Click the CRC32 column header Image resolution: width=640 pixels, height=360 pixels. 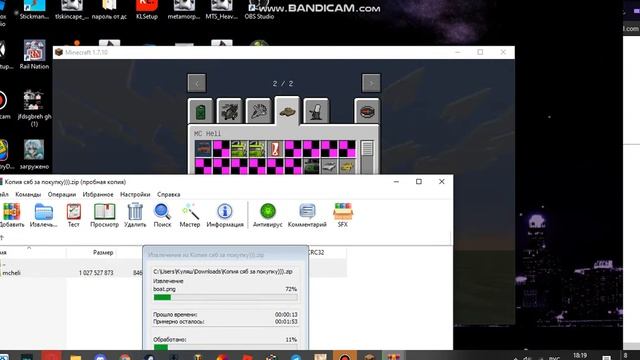click(x=316, y=253)
